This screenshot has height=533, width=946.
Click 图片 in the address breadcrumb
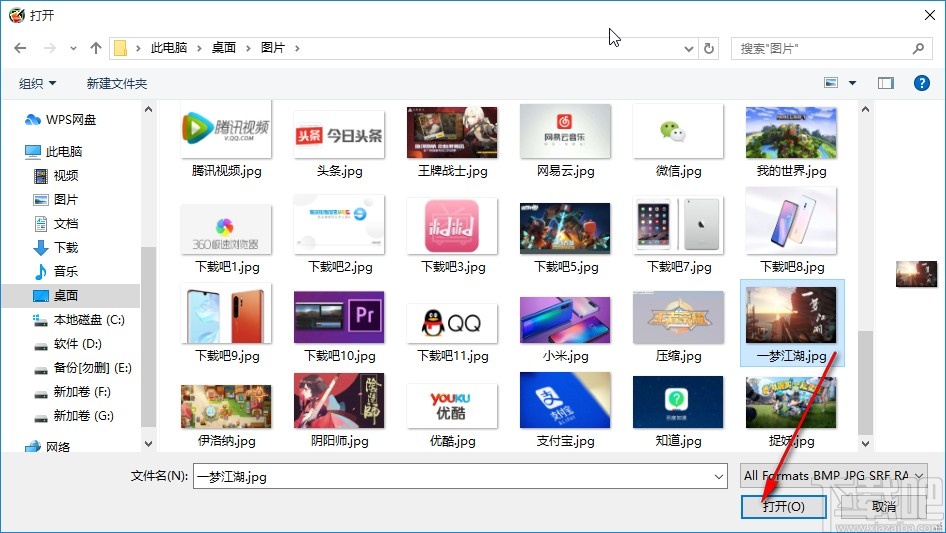(273, 48)
